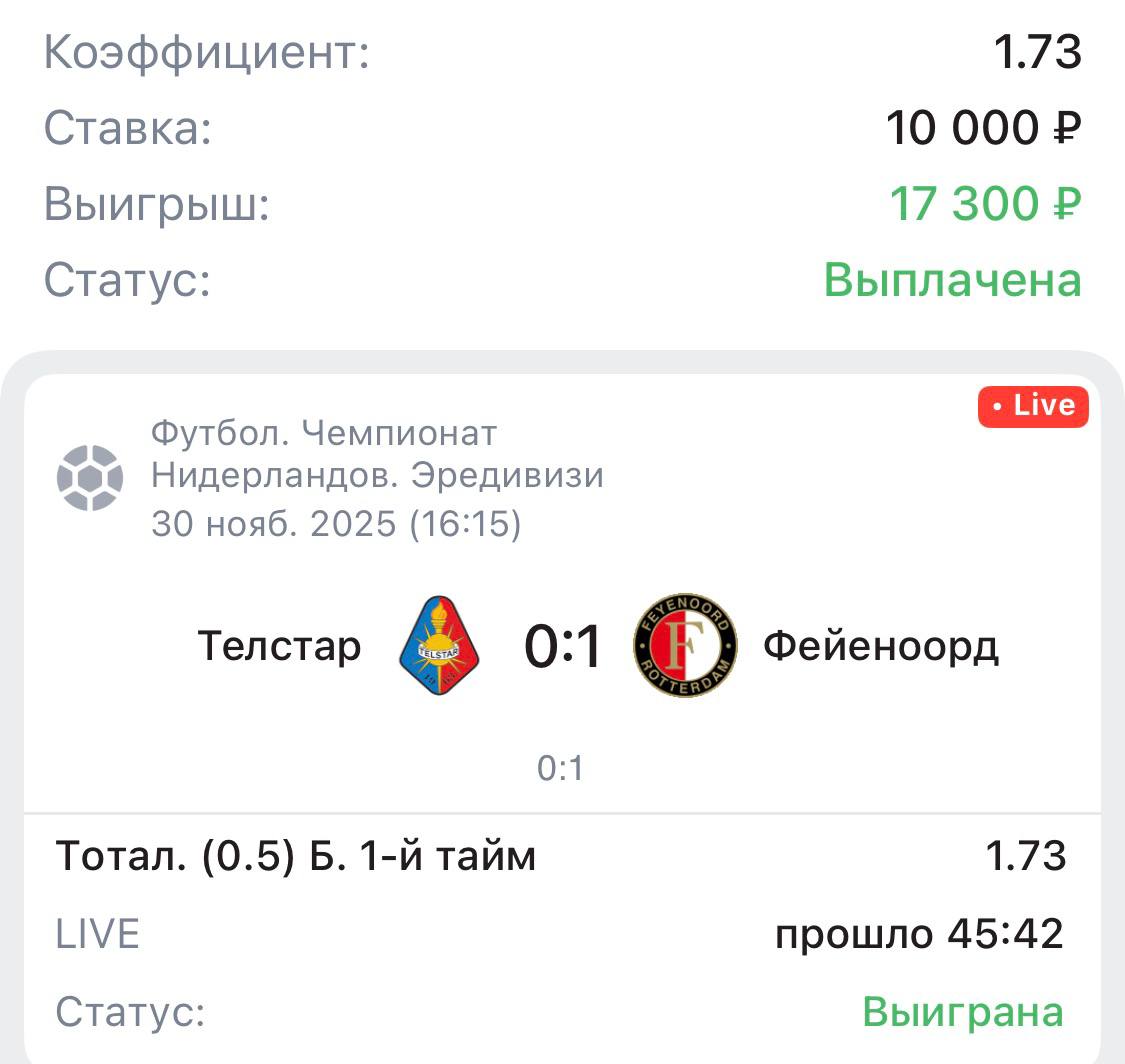
Task: Click the large 0:1 match score
Action: tap(562, 646)
